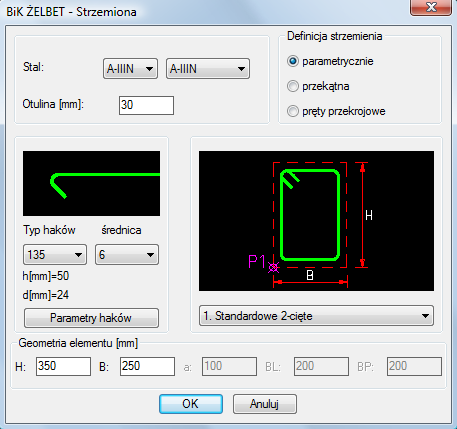Open the Typ haków 135 dropdown

pyautogui.click(x=55, y=255)
